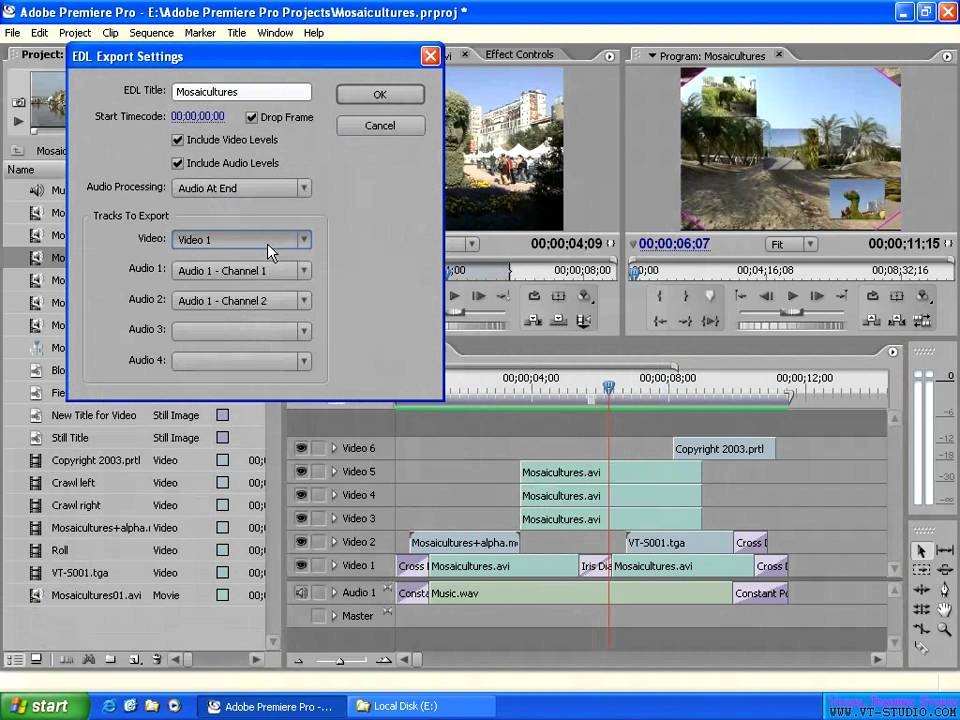Viewport: 960px width, 720px height.
Task: Click the Windows start button
Action: pos(44,706)
